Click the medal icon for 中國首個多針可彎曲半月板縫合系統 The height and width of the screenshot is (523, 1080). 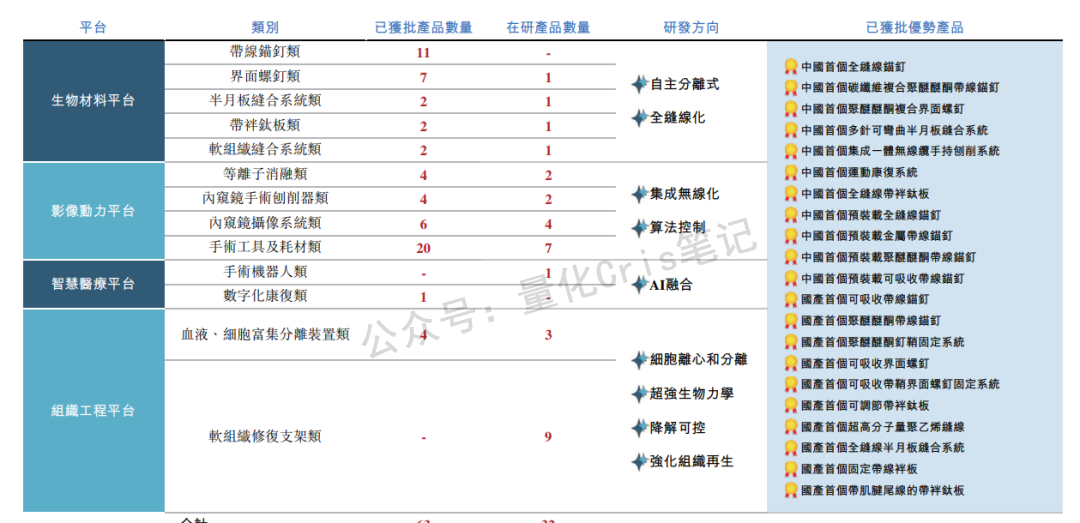tap(791, 130)
